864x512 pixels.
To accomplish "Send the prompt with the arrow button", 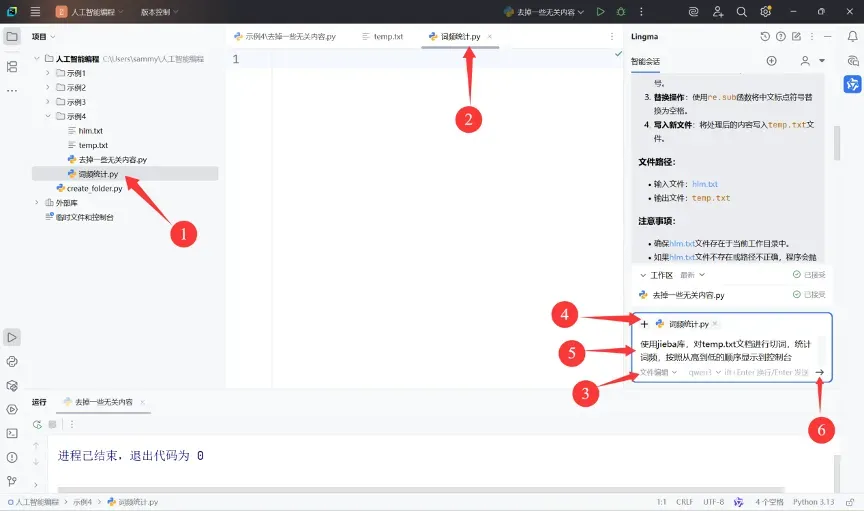I will pos(820,373).
